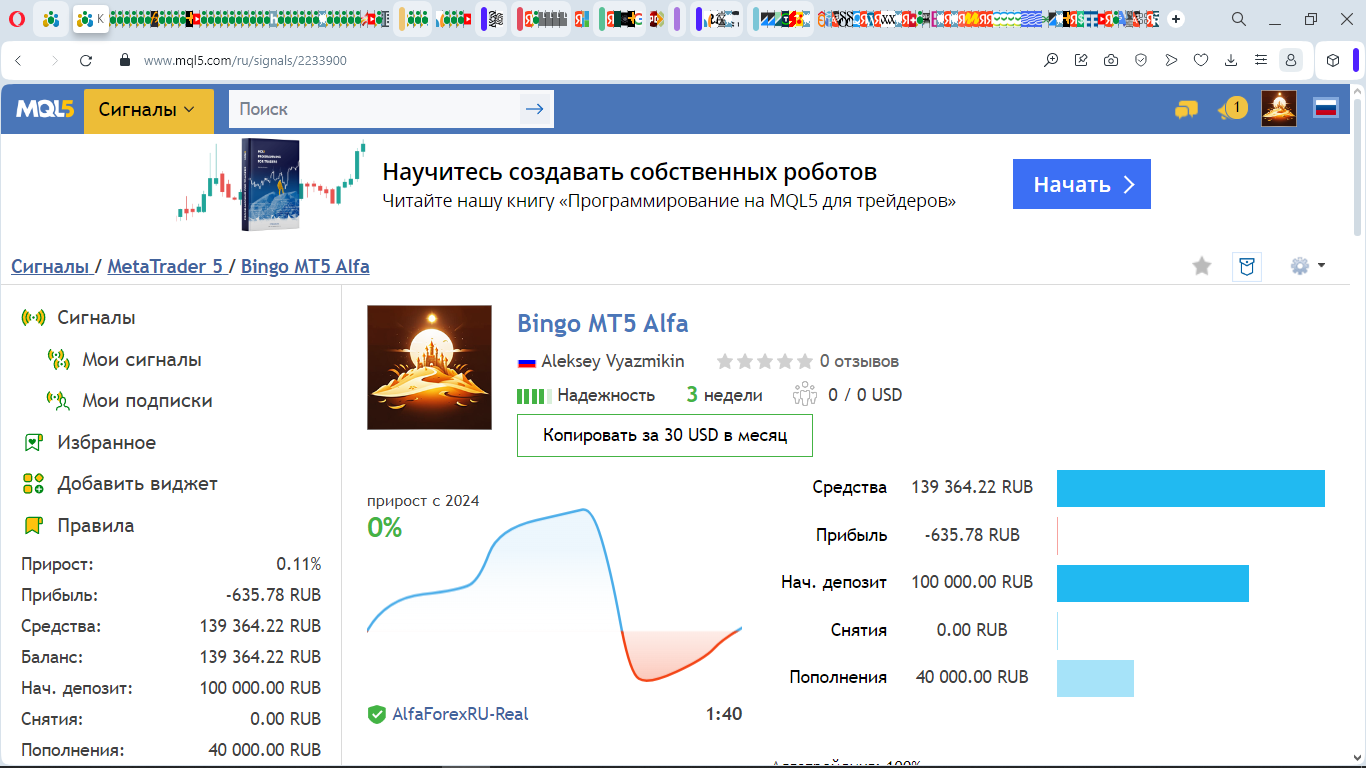Reload the current page
Image resolution: width=1366 pixels, height=768 pixels.
(86, 60)
